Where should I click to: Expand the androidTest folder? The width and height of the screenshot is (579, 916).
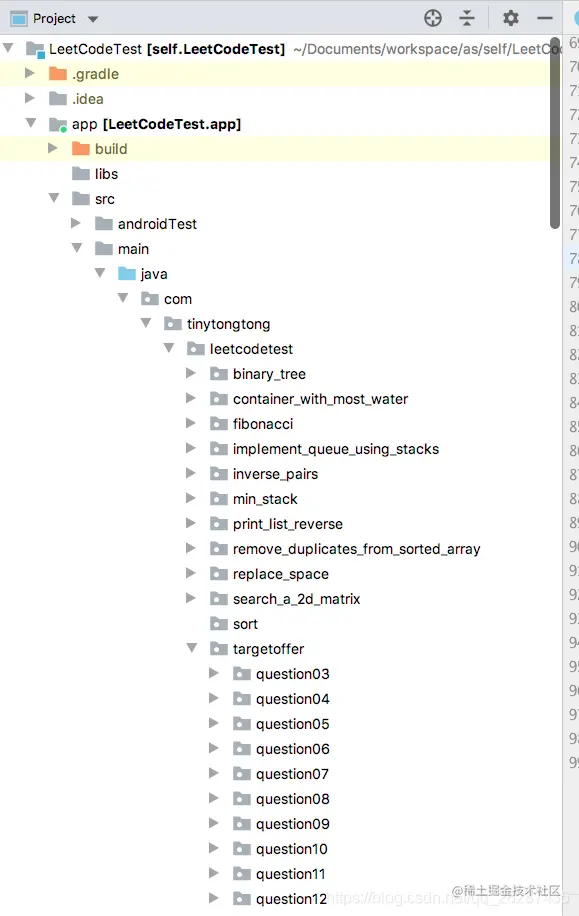coord(75,223)
